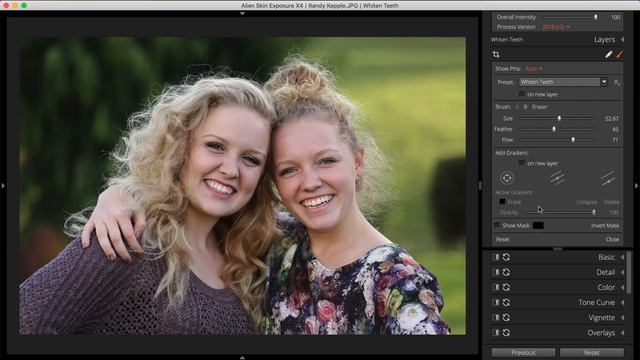
Task: Add a planar gradient with three lines
Action: pyautogui.click(x=557, y=178)
